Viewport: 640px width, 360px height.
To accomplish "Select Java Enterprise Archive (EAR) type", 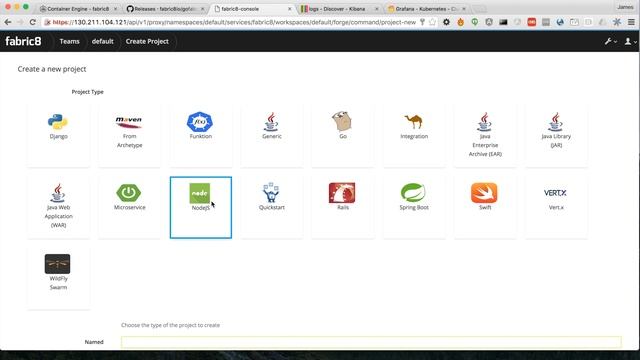I will 485,136.
